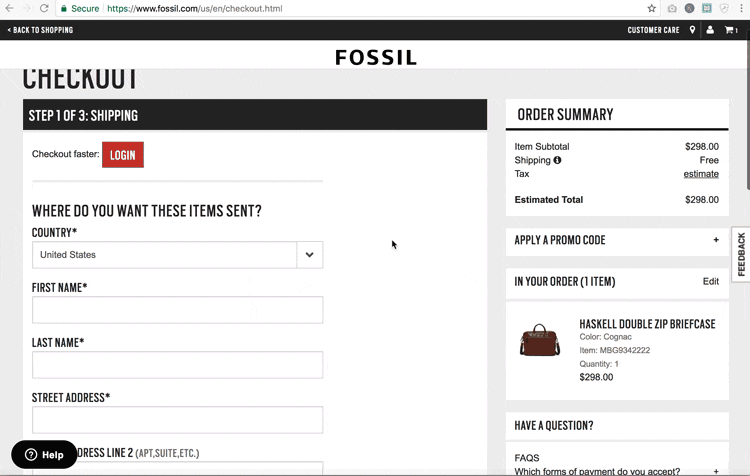Open the shopping cart icon
This screenshot has height=476, width=750.
coord(730,30)
